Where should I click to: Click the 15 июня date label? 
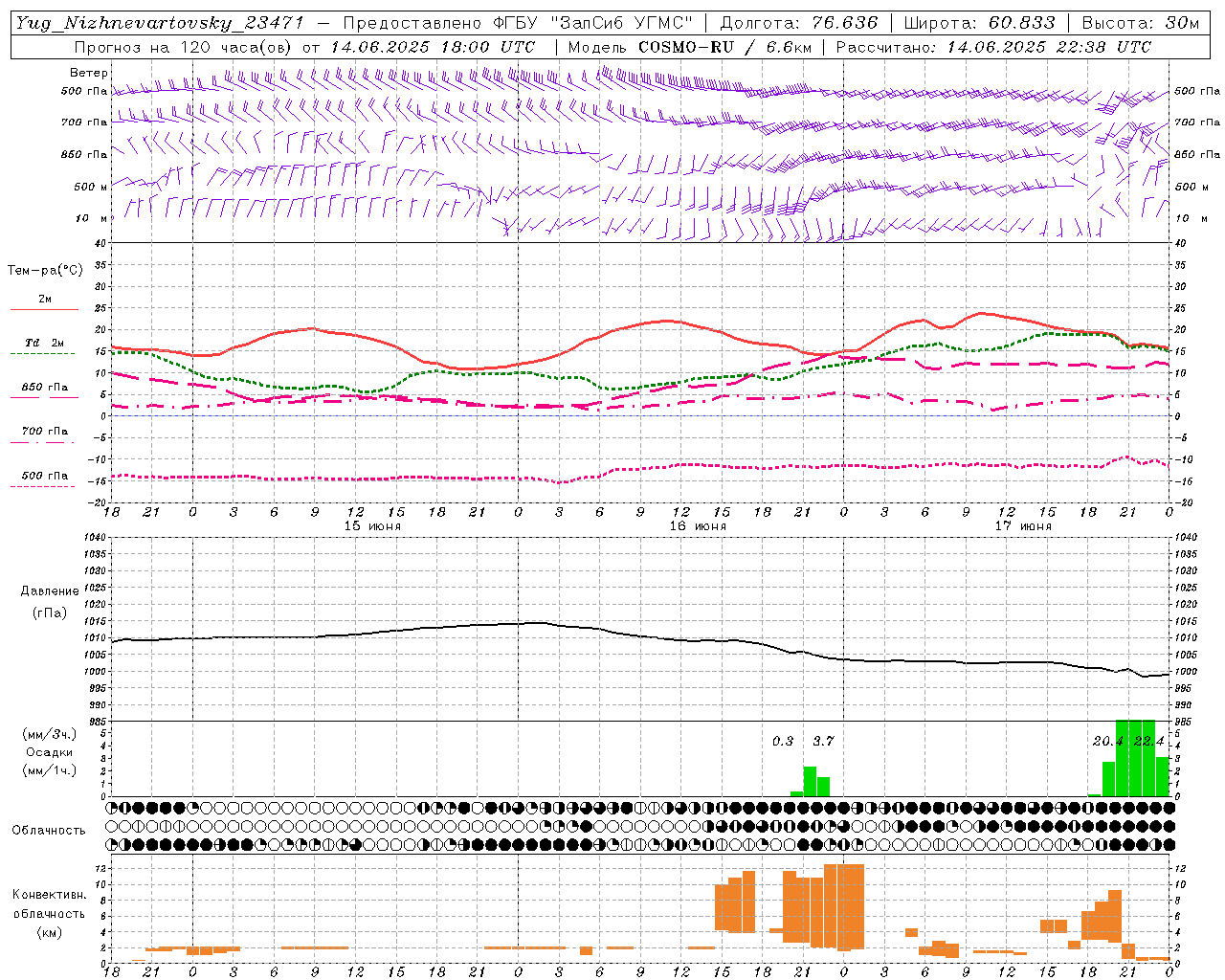pyautogui.click(x=373, y=526)
